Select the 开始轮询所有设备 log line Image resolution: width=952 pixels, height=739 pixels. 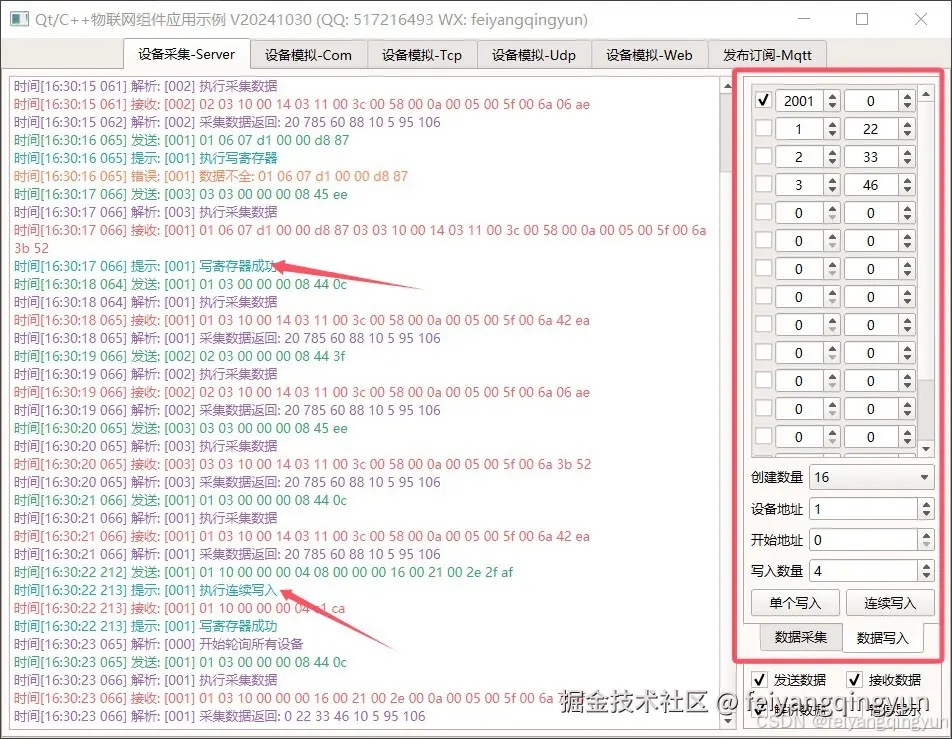click(158, 644)
